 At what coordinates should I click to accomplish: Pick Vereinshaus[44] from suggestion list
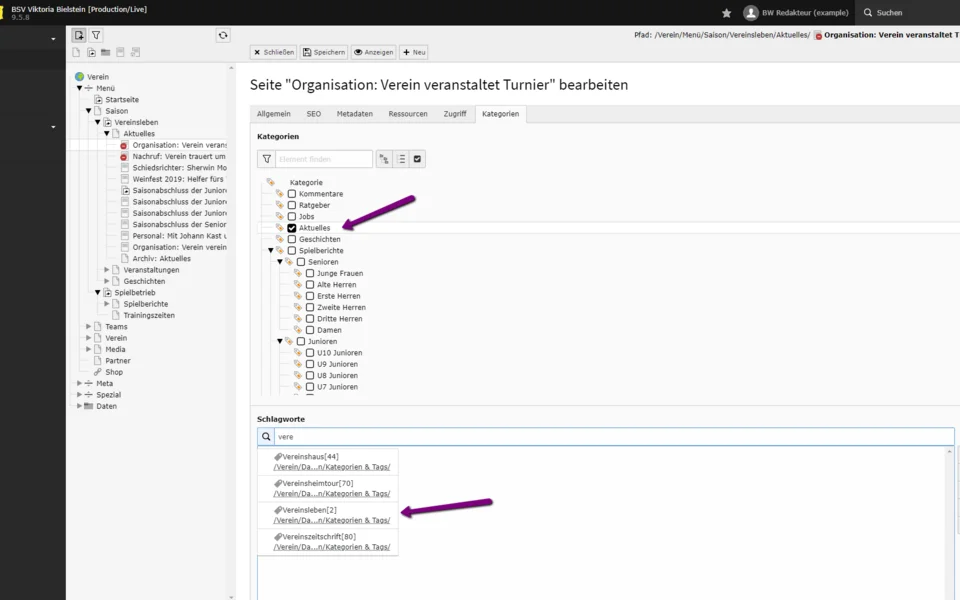click(x=328, y=462)
